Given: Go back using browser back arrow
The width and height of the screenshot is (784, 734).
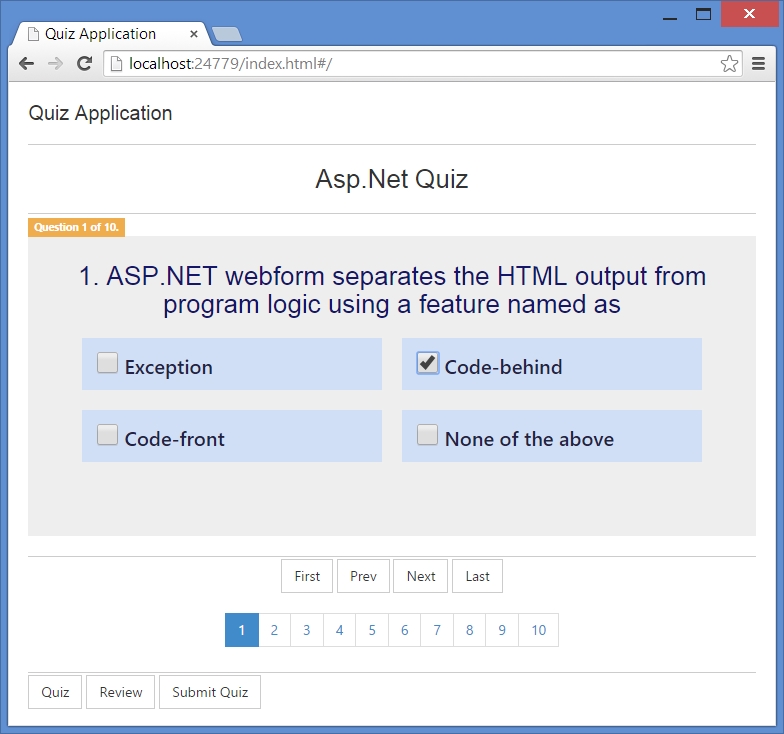Looking at the screenshot, I should (26, 64).
